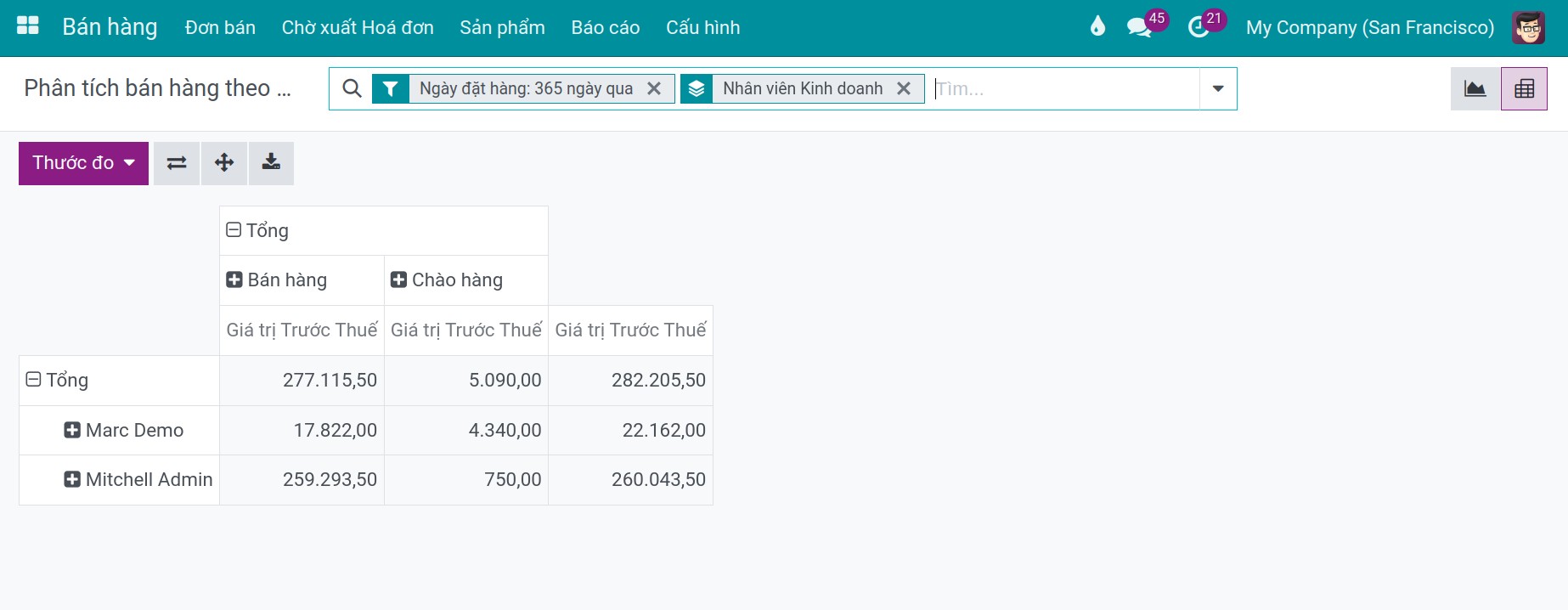Viewport: 1568px width, 610px height.
Task: Sort by total Giá trị Trước Thuế column
Action: point(630,330)
